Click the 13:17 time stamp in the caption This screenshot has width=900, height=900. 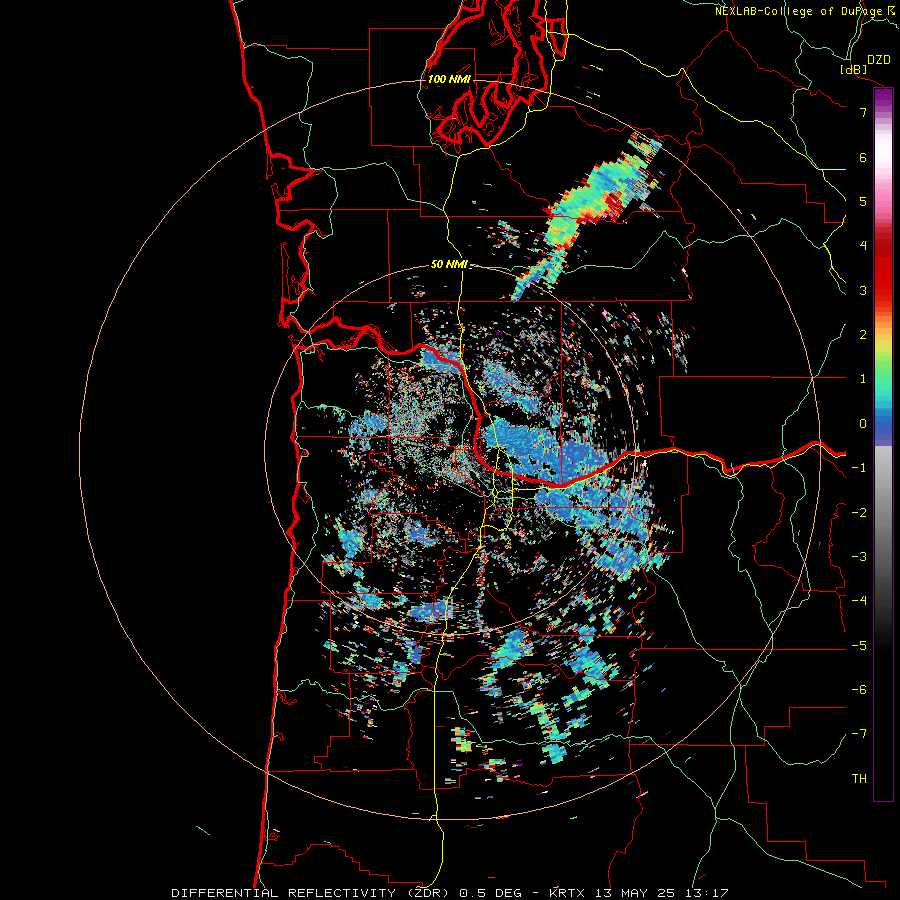[707, 893]
